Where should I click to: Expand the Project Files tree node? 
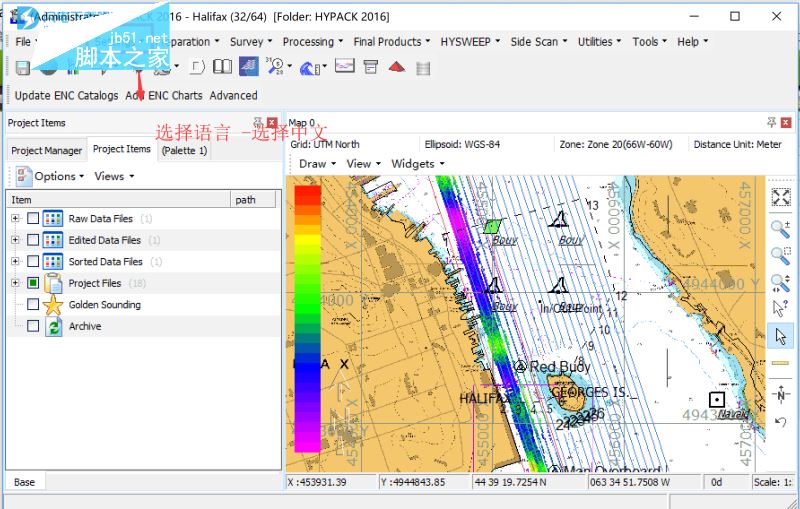pos(15,283)
